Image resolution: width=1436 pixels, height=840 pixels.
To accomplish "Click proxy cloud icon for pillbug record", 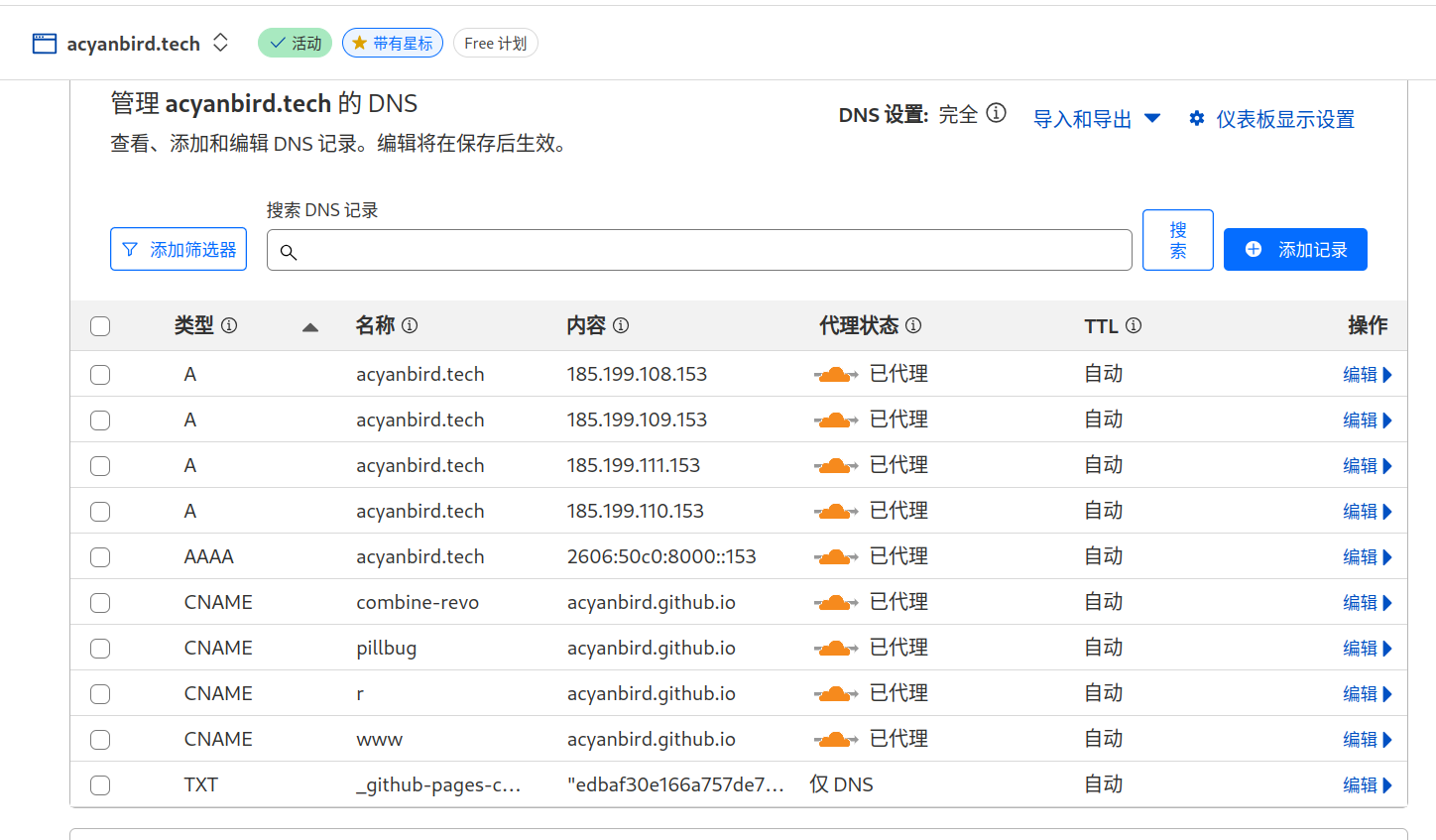I will tap(836, 649).
